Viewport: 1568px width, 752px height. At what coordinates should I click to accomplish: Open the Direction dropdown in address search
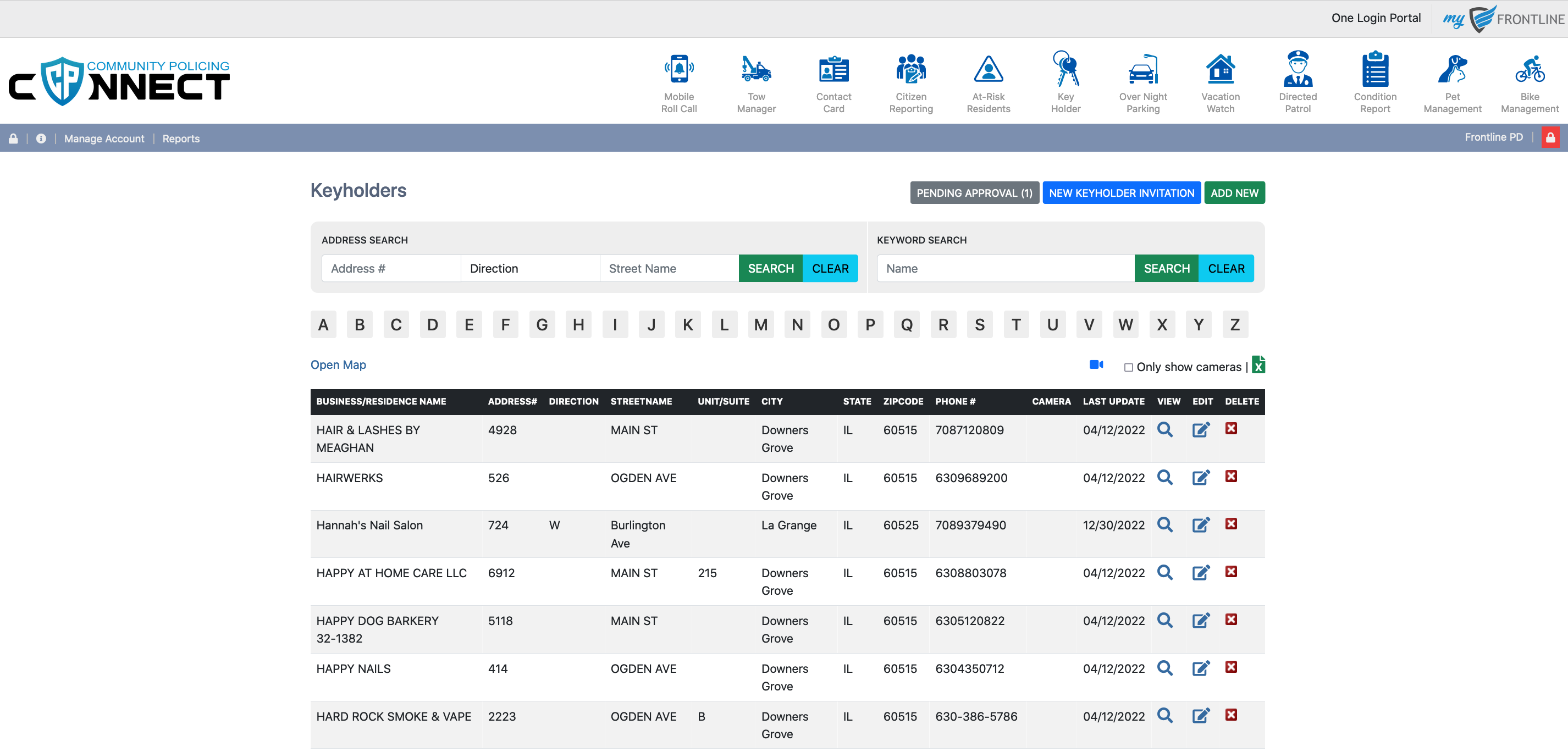coord(529,268)
